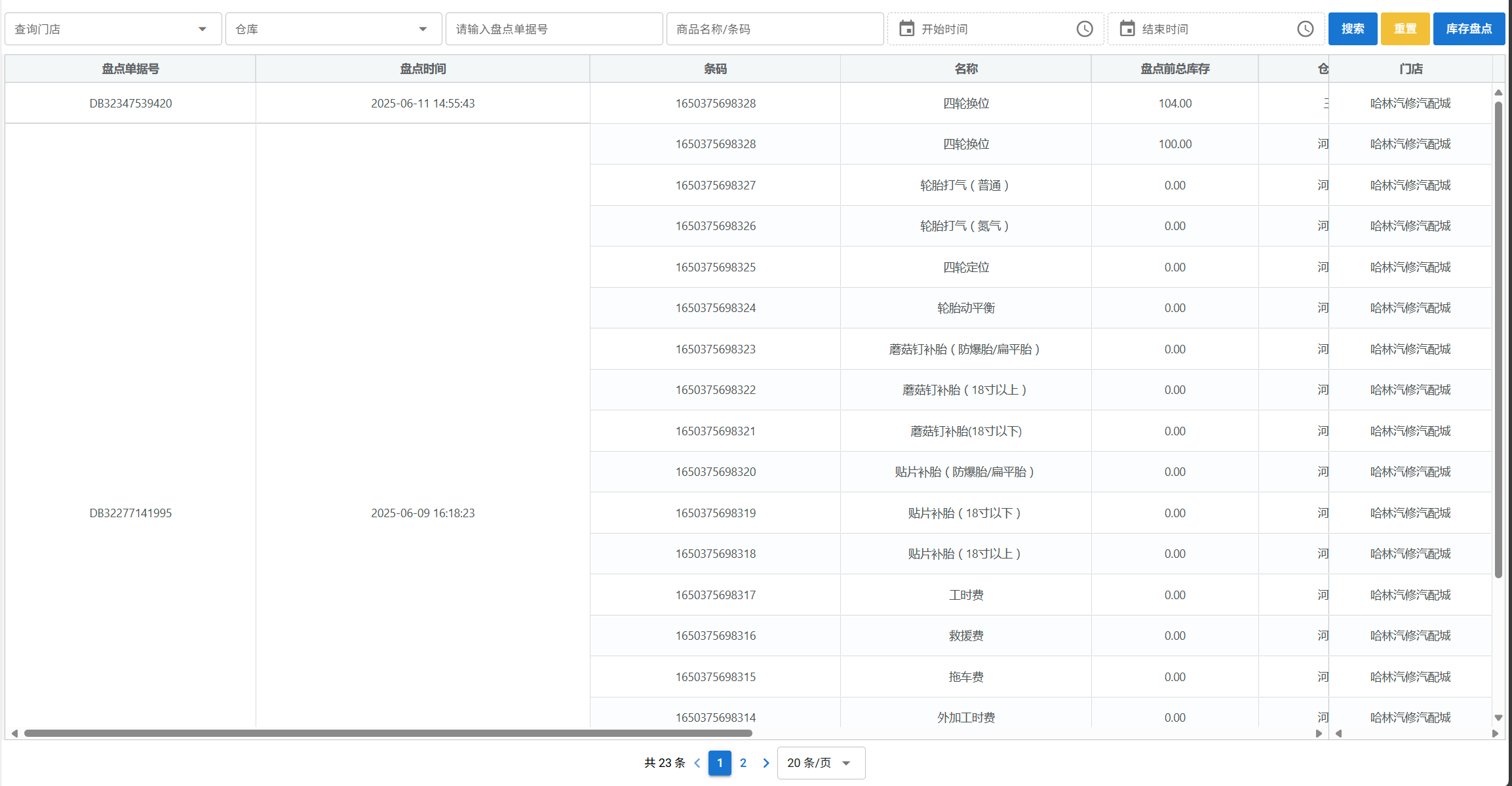Click the 开始时间 date field
This screenshot has height=786, width=1512.
[996, 29]
